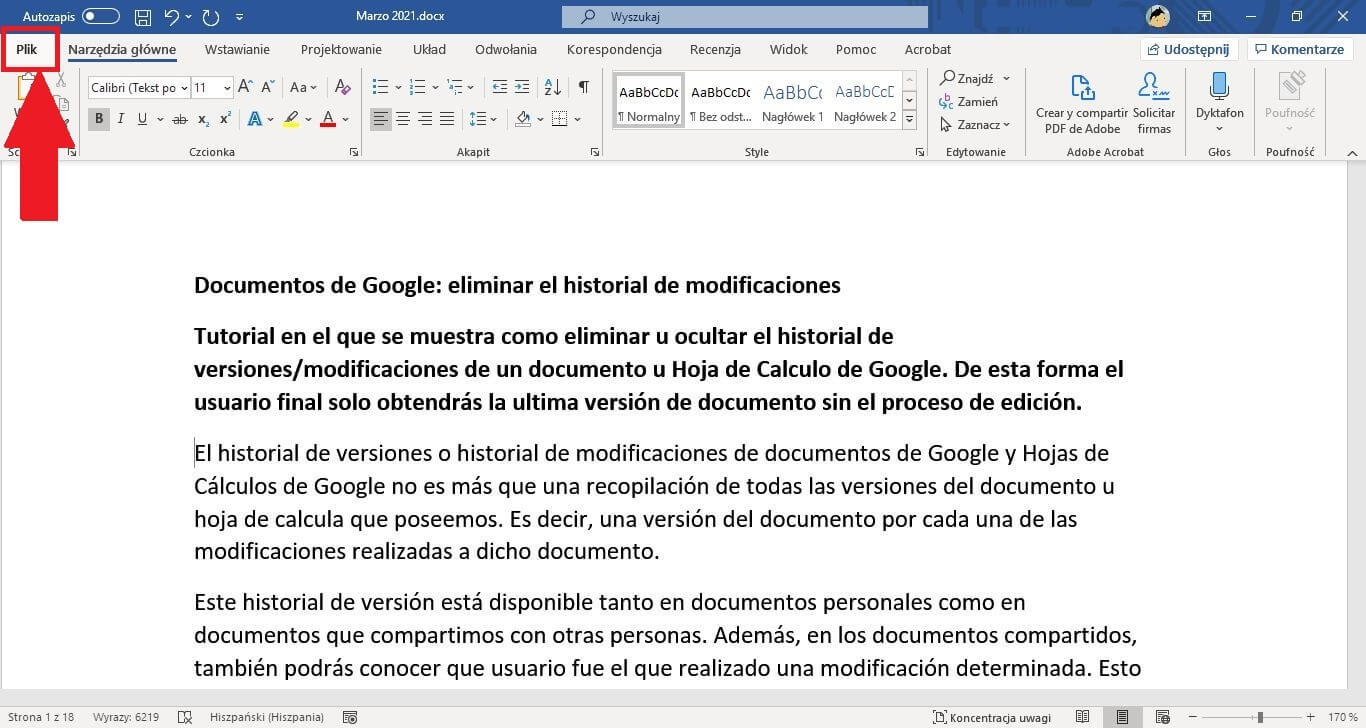Click the Save disk icon

(x=143, y=17)
